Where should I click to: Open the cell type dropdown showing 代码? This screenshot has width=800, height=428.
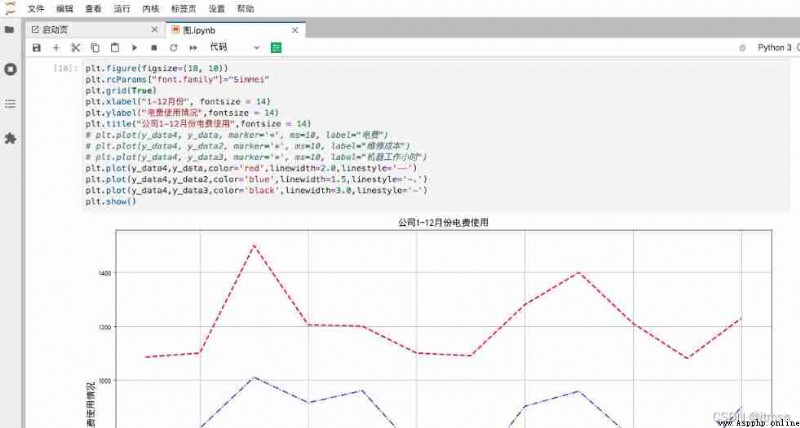coord(235,47)
